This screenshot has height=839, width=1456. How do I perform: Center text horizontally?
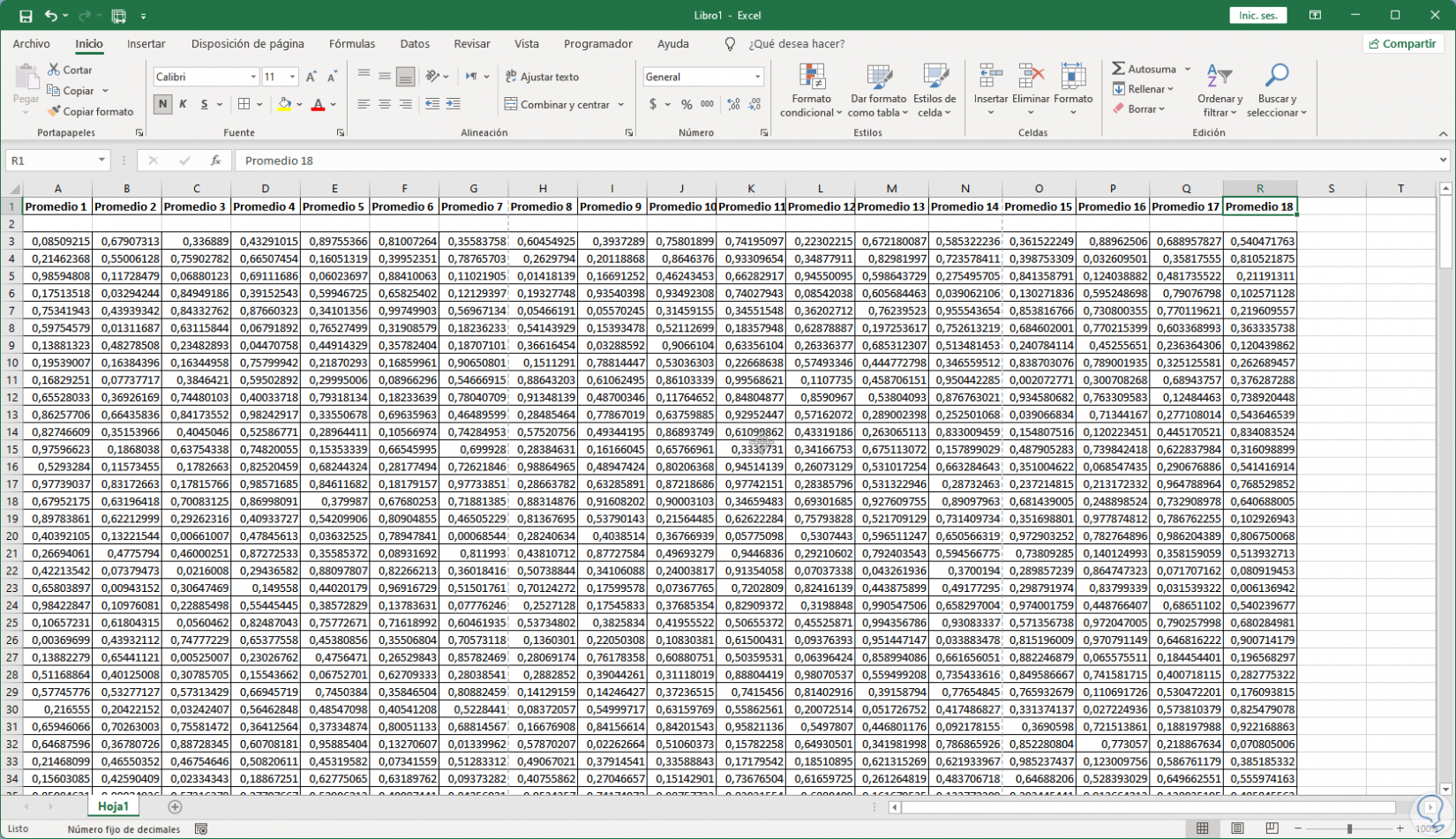pos(385,104)
